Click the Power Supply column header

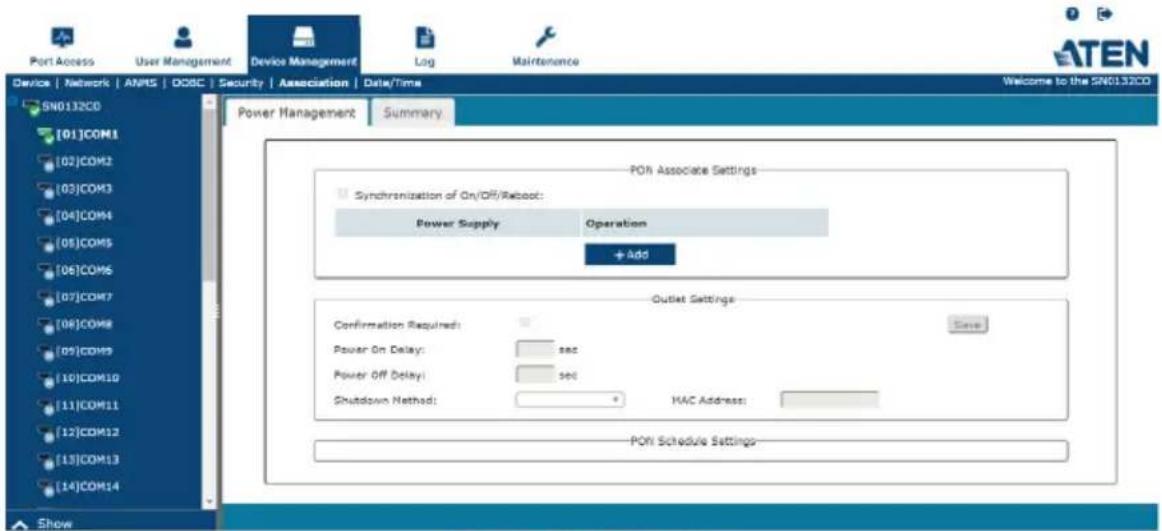pyautogui.click(x=457, y=223)
